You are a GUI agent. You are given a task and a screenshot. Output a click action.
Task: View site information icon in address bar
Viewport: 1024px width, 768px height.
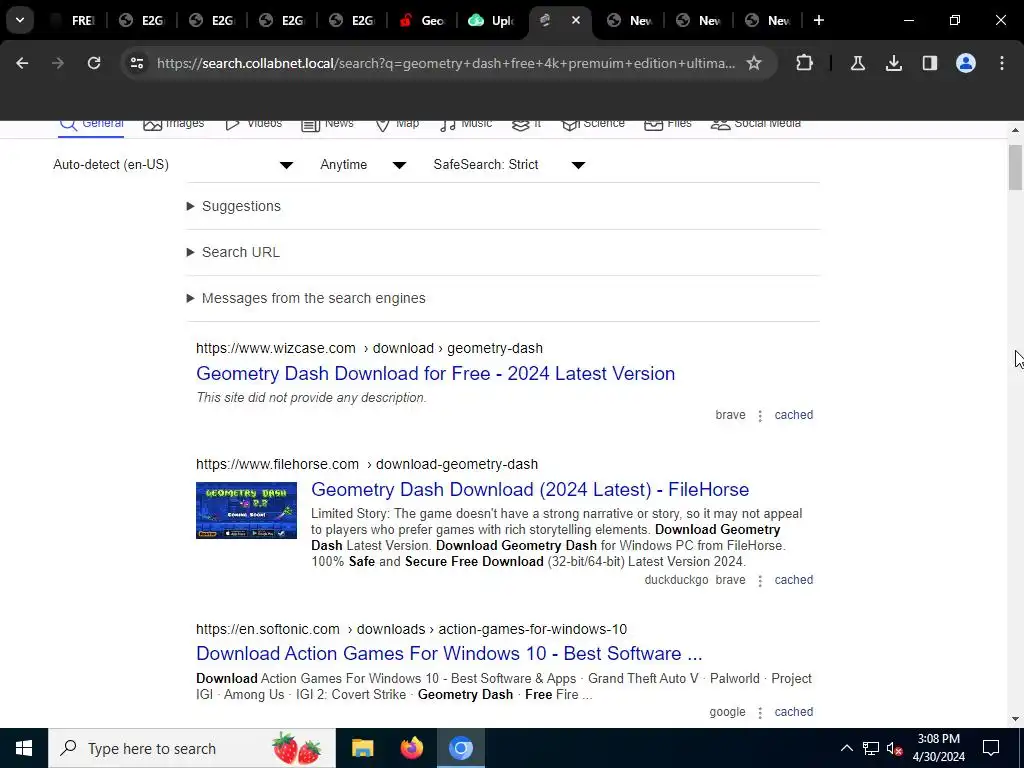pyautogui.click(x=136, y=63)
